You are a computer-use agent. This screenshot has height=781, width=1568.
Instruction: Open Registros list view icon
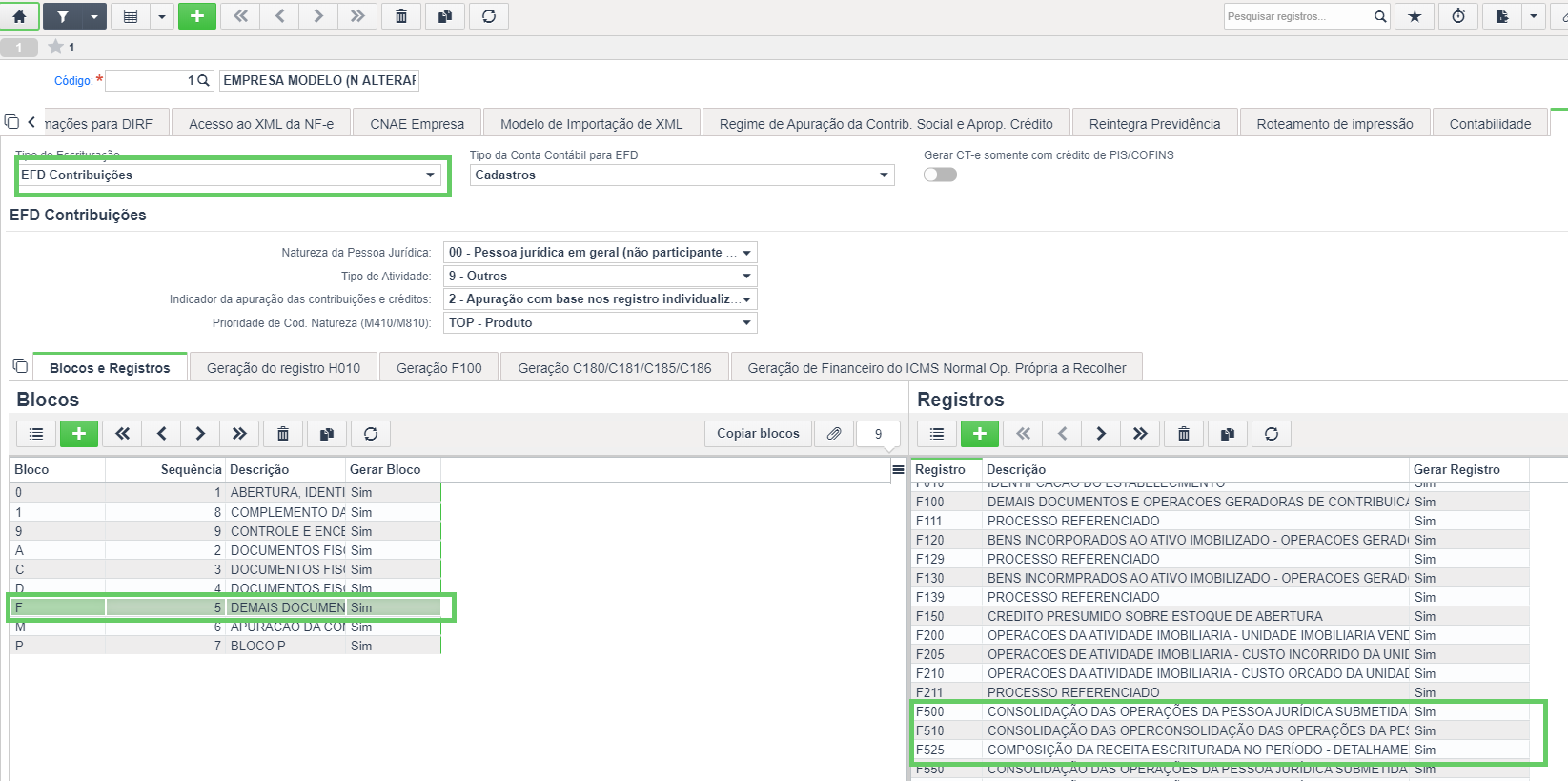click(937, 434)
